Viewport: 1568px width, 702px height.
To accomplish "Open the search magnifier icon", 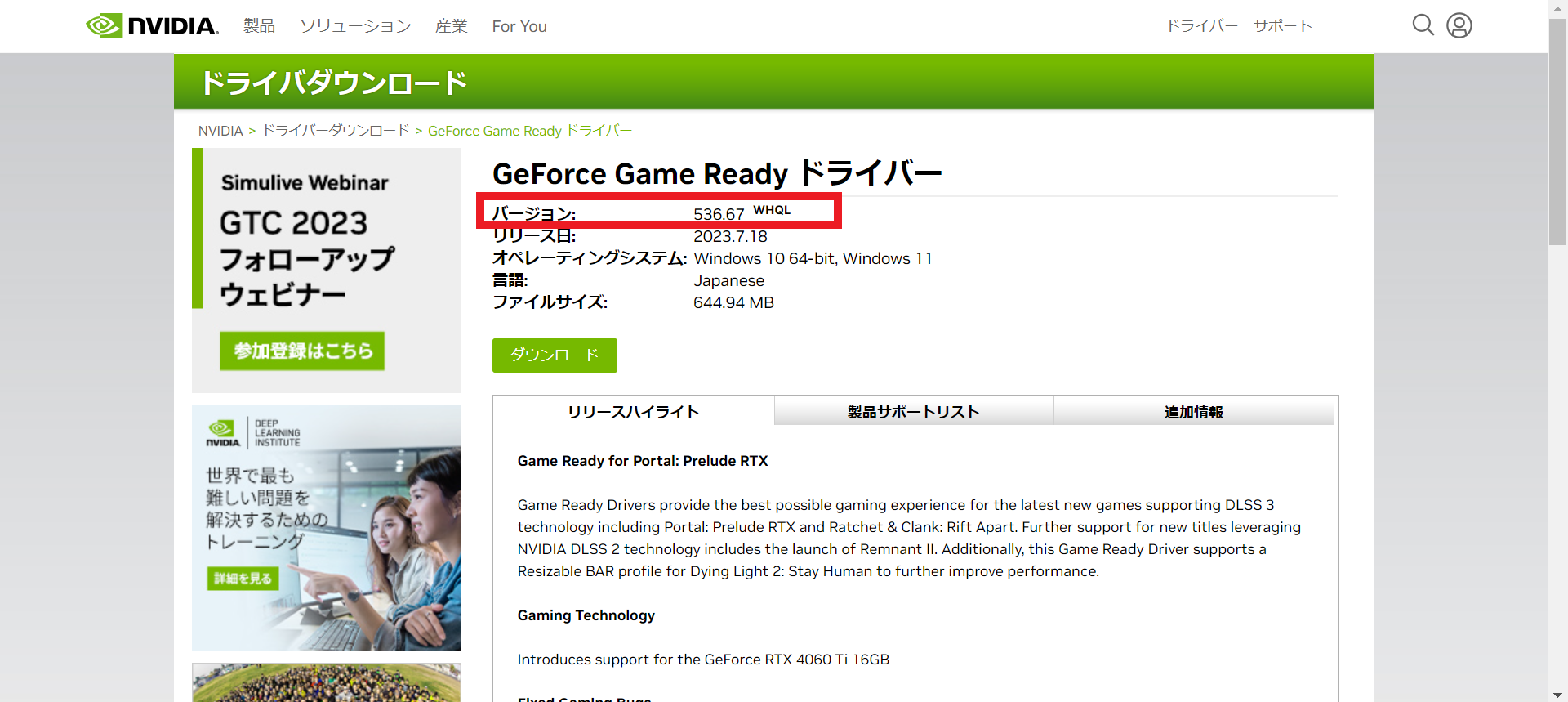I will coord(1423,25).
